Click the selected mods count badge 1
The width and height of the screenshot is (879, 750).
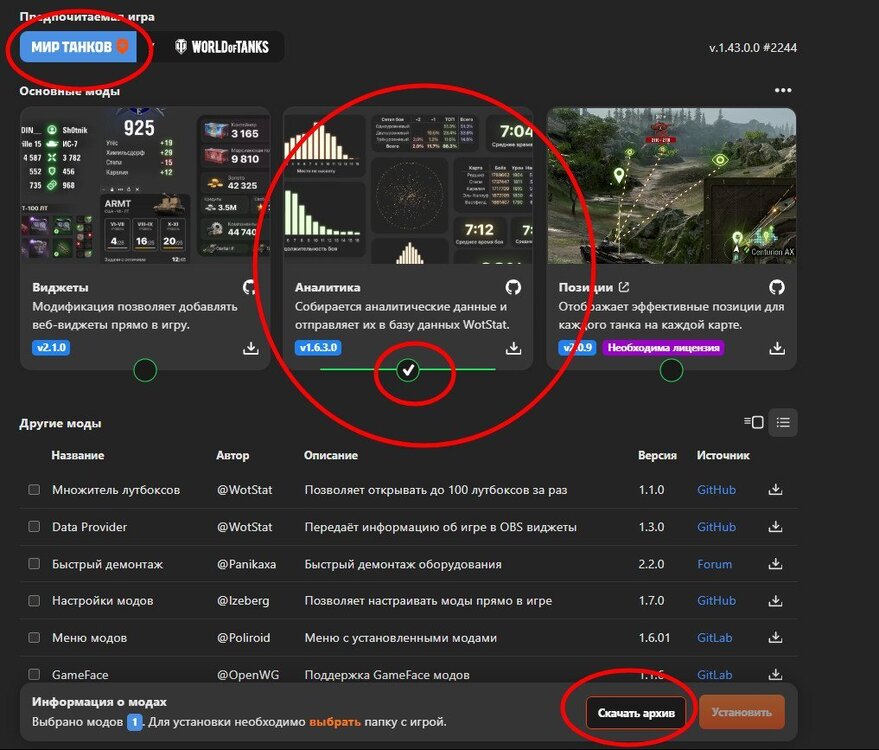click(135, 722)
